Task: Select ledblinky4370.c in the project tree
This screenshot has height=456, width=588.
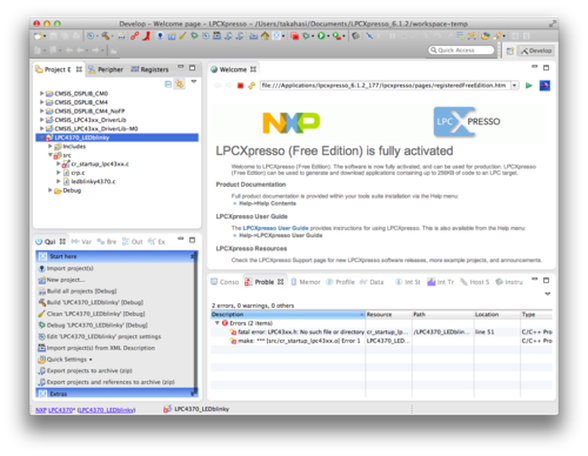Action: point(93,182)
